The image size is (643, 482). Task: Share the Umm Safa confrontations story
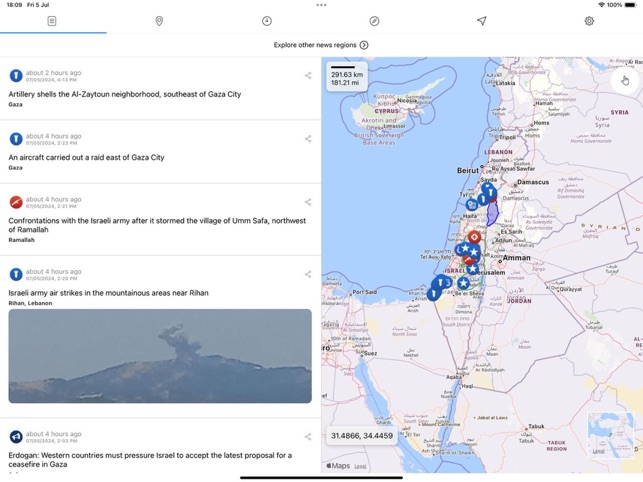click(x=308, y=202)
